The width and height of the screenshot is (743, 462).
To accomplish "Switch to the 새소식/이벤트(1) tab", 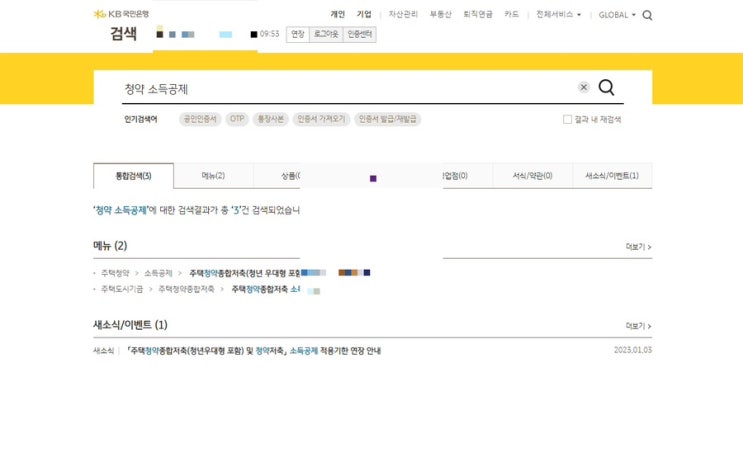I will point(612,176).
